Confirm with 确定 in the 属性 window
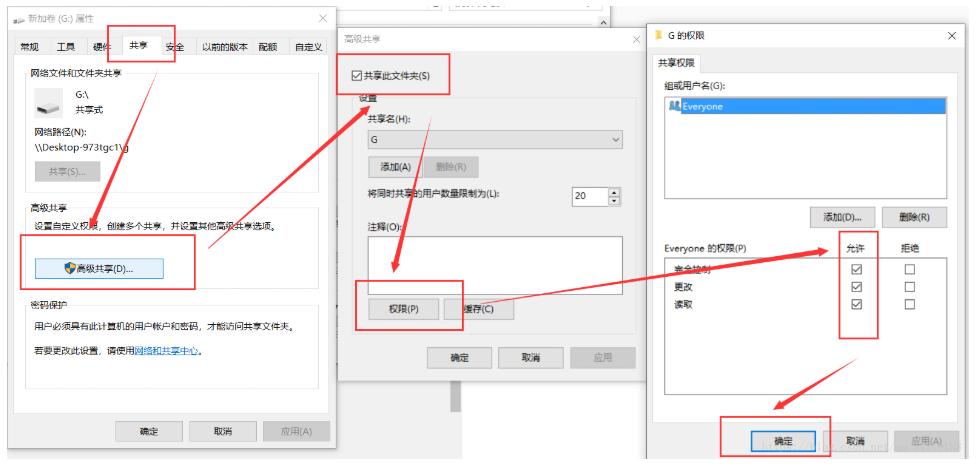The width and height of the screenshot is (979, 474). pos(149,432)
